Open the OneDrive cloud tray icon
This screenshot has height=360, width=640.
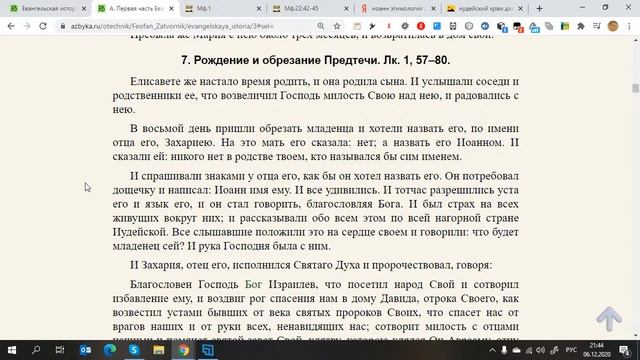[516, 350]
